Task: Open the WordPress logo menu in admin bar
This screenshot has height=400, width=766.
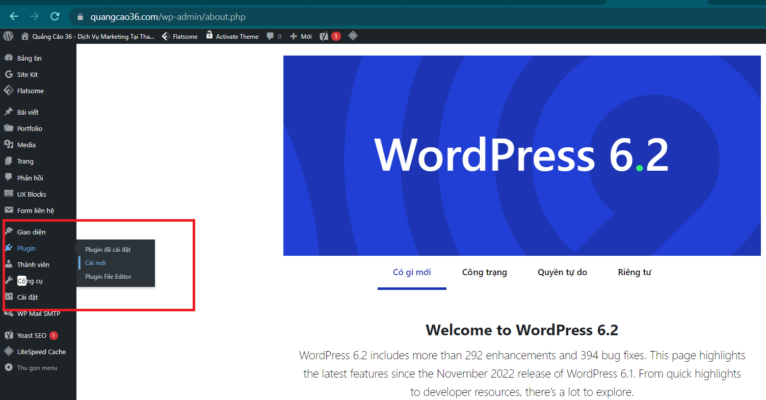Action: tap(8, 36)
